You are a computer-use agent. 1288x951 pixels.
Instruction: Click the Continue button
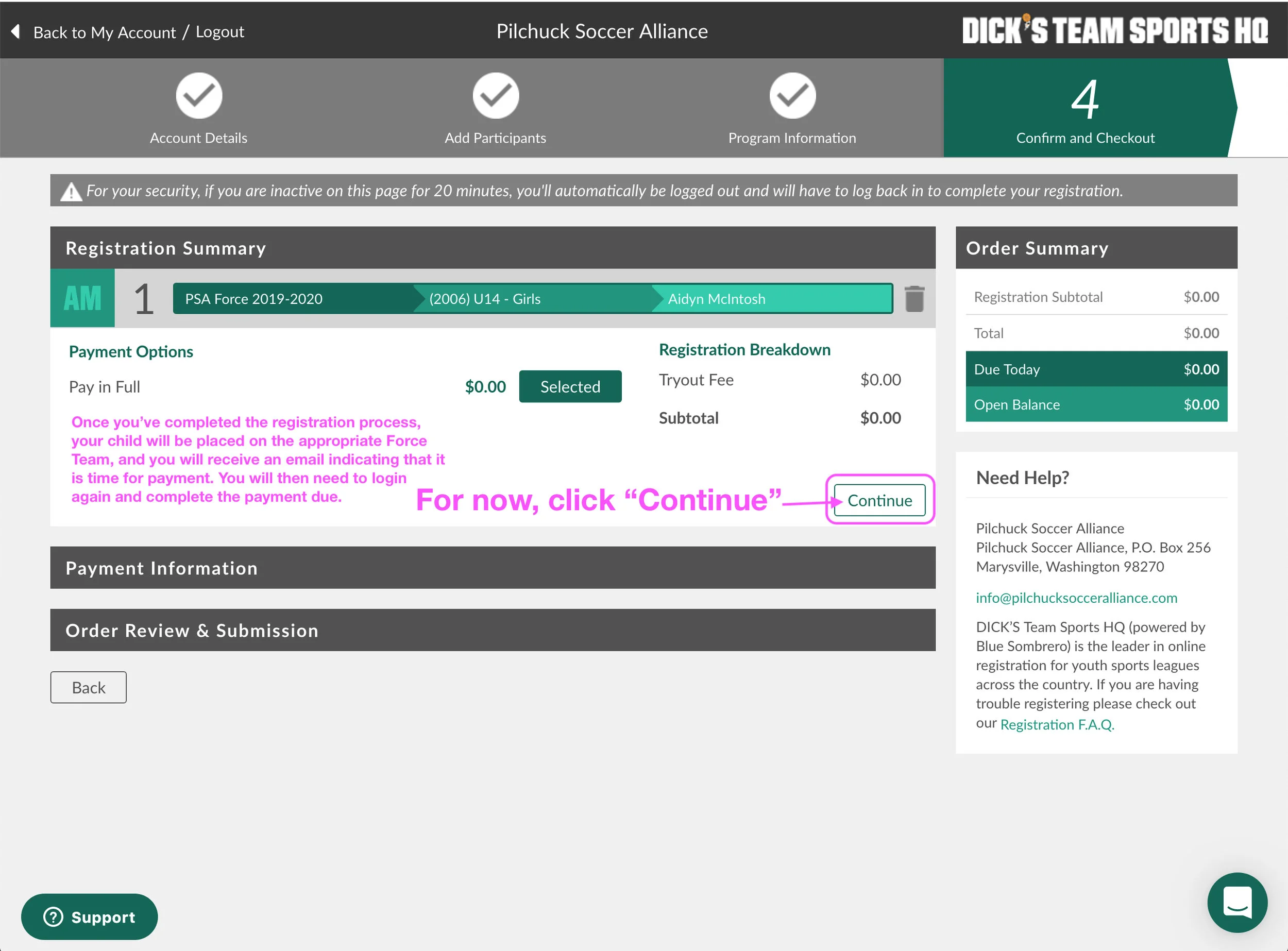880,501
